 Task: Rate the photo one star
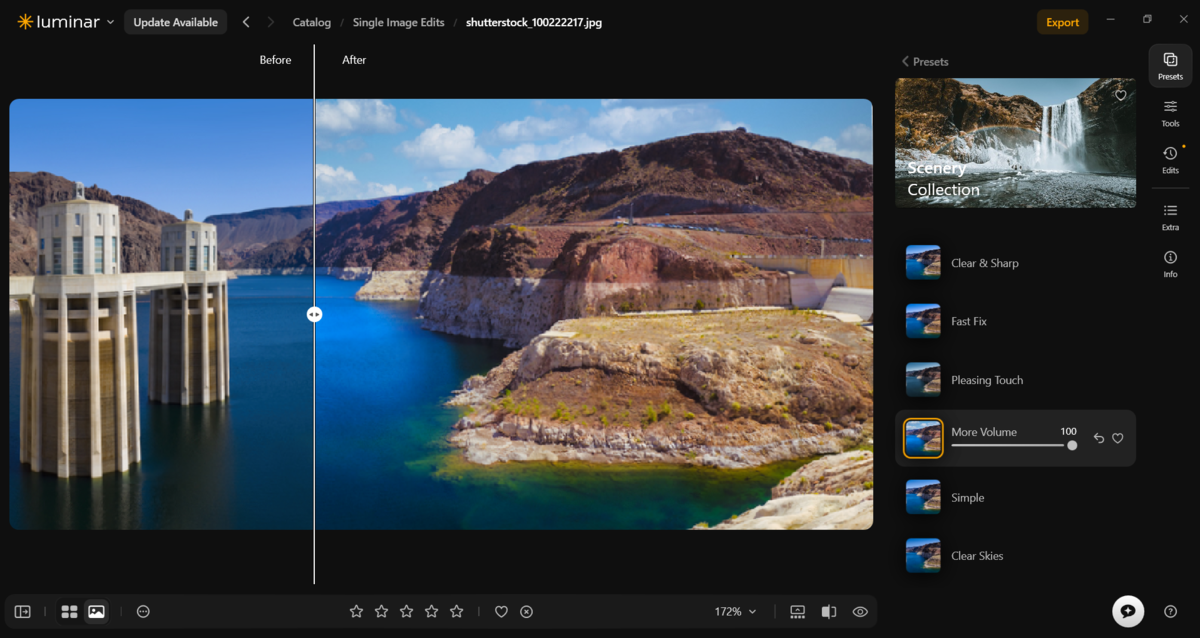356,611
